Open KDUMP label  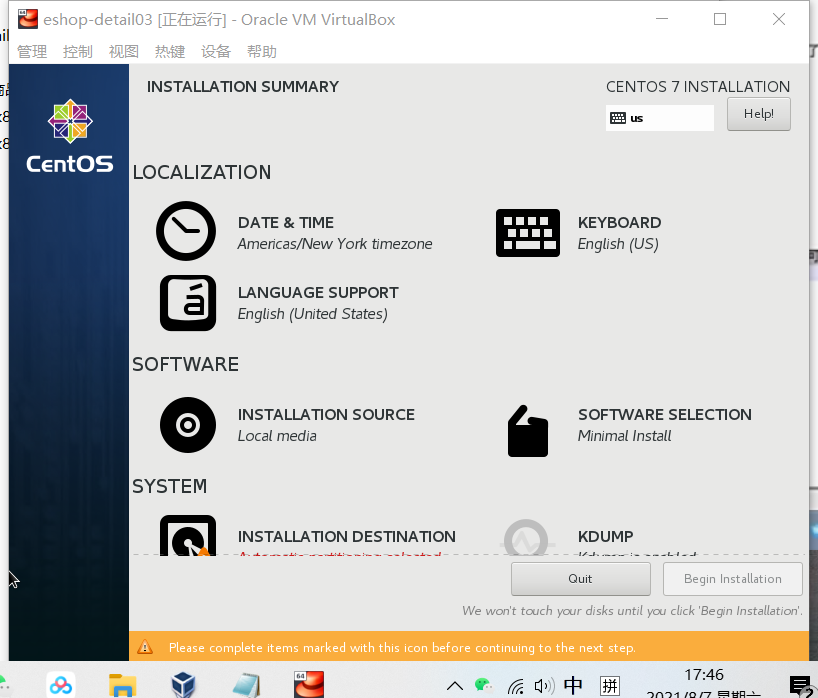(605, 537)
